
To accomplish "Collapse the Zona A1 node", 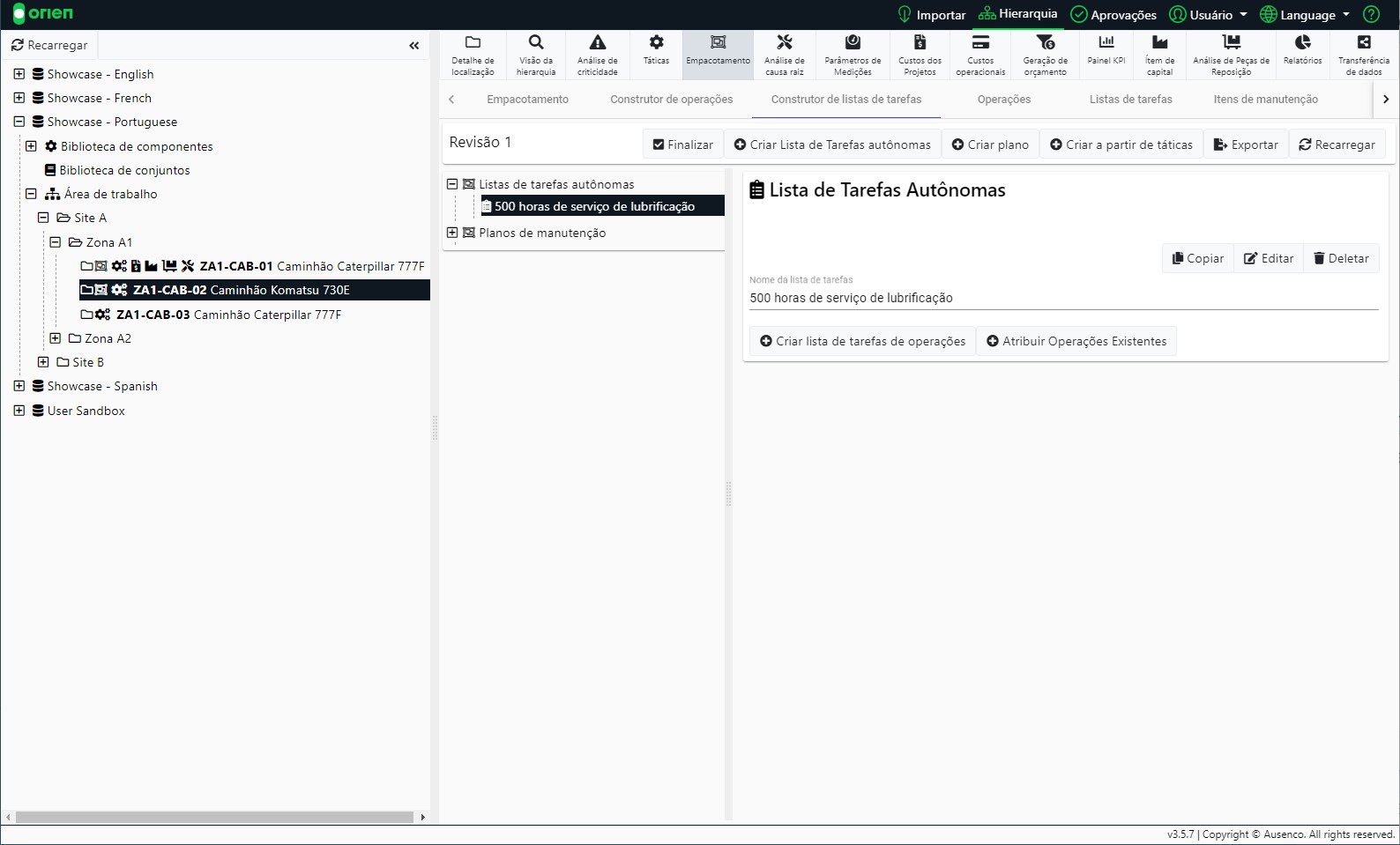I will coord(56,242).
